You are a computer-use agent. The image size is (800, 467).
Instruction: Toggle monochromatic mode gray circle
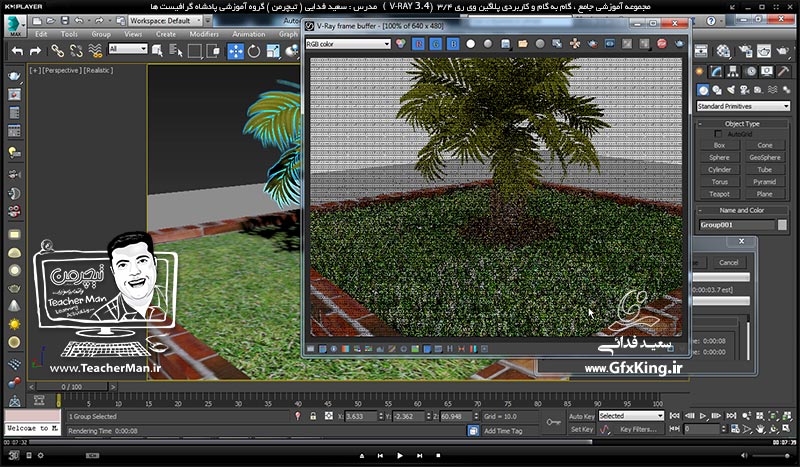click(488, 44)
